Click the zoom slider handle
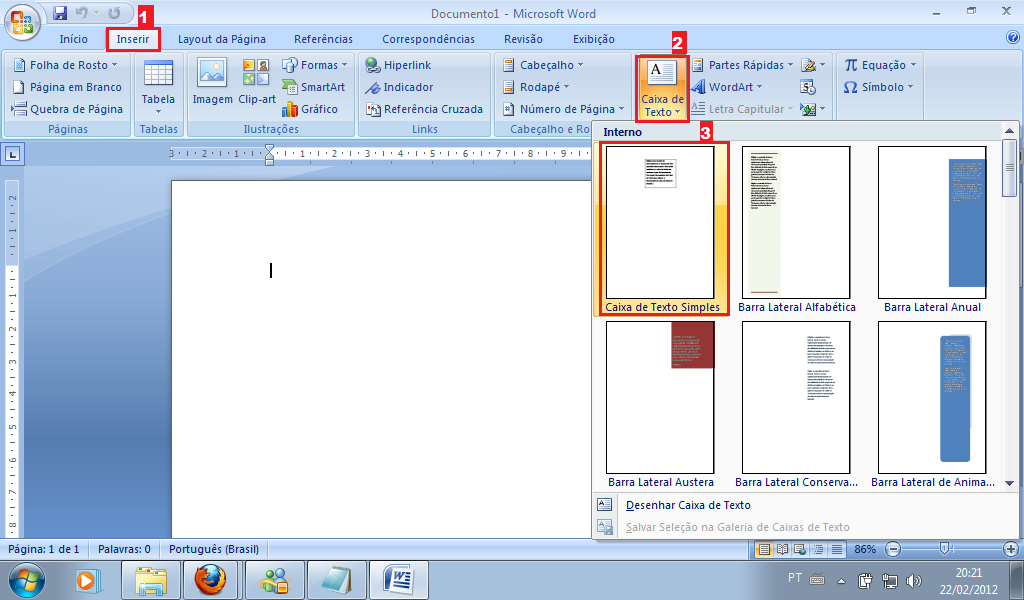This screenshot has width=1024, height=600. pos(944,549)
